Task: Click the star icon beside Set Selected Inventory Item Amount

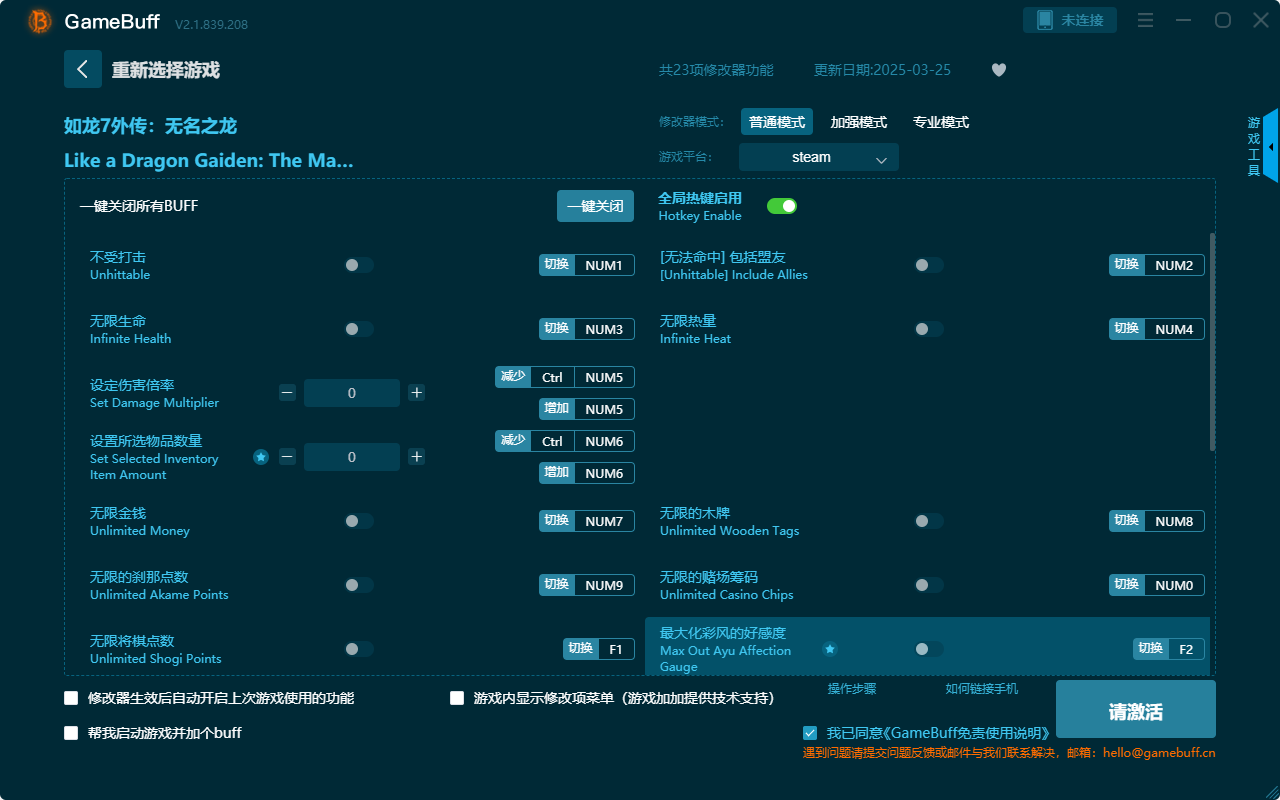Action: [x=261, y=457]
